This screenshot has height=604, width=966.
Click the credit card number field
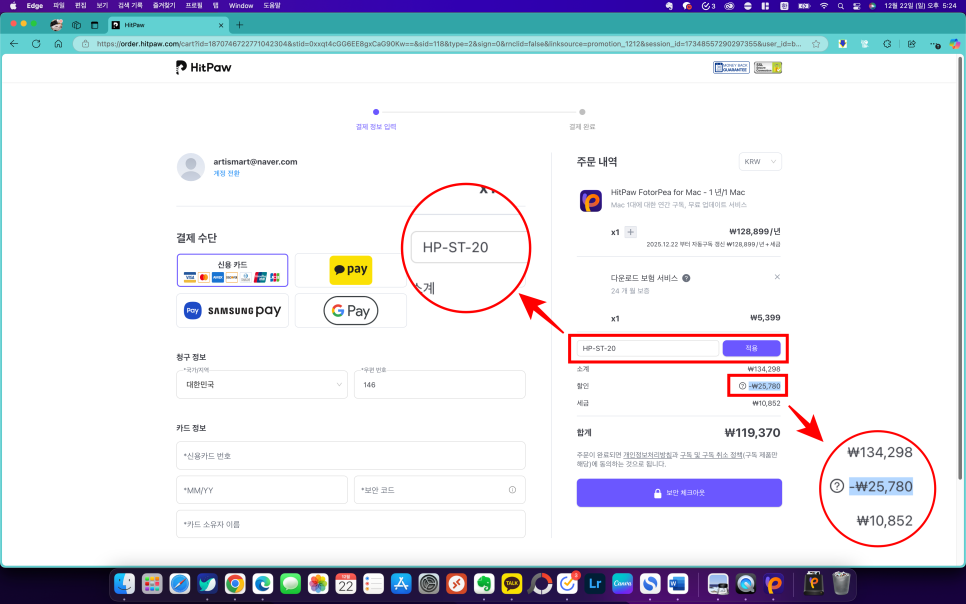[x=351, y=455]
